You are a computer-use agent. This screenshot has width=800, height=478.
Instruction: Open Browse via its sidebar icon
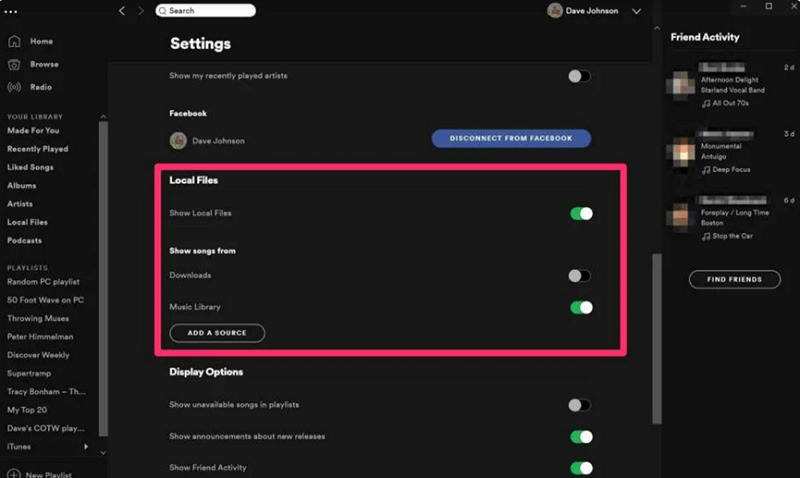point(14,64)
